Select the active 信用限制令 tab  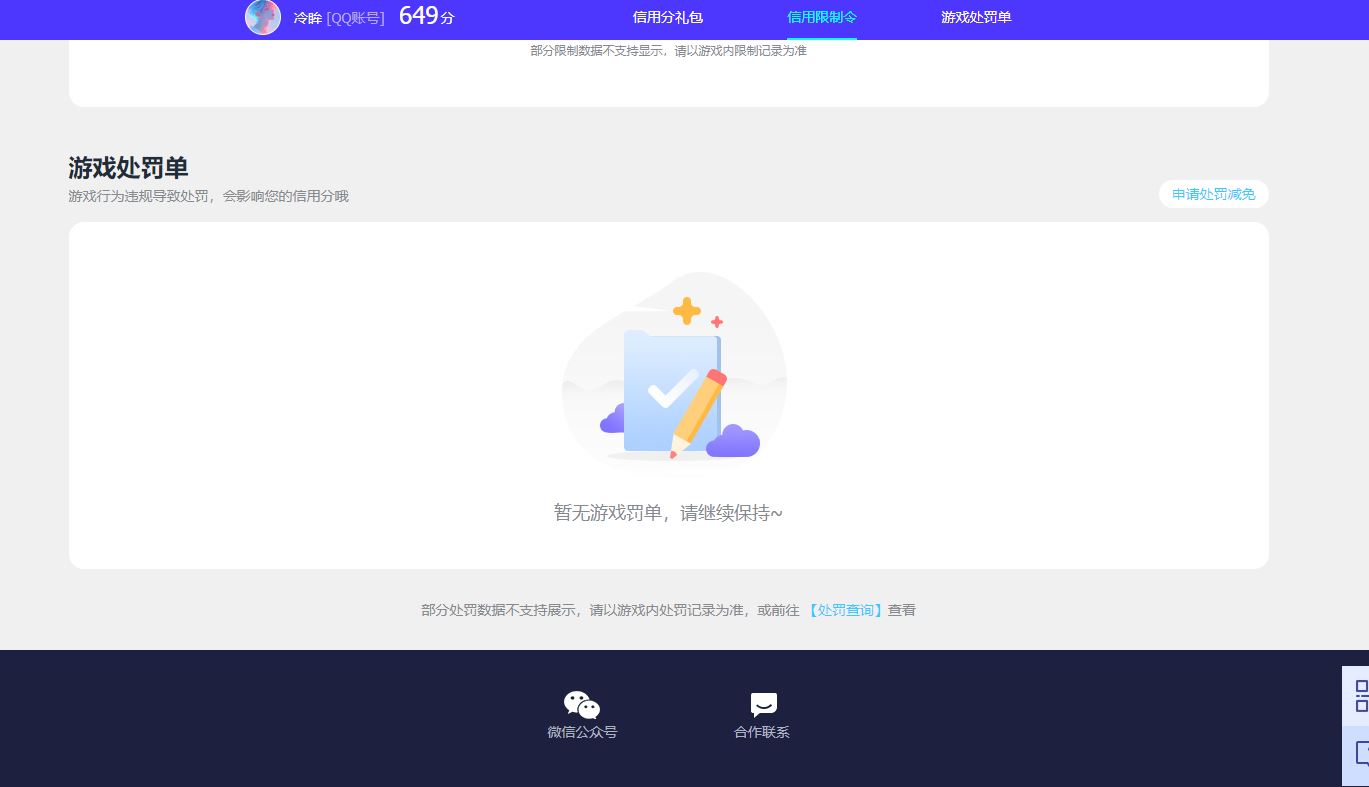coord(822,17)
